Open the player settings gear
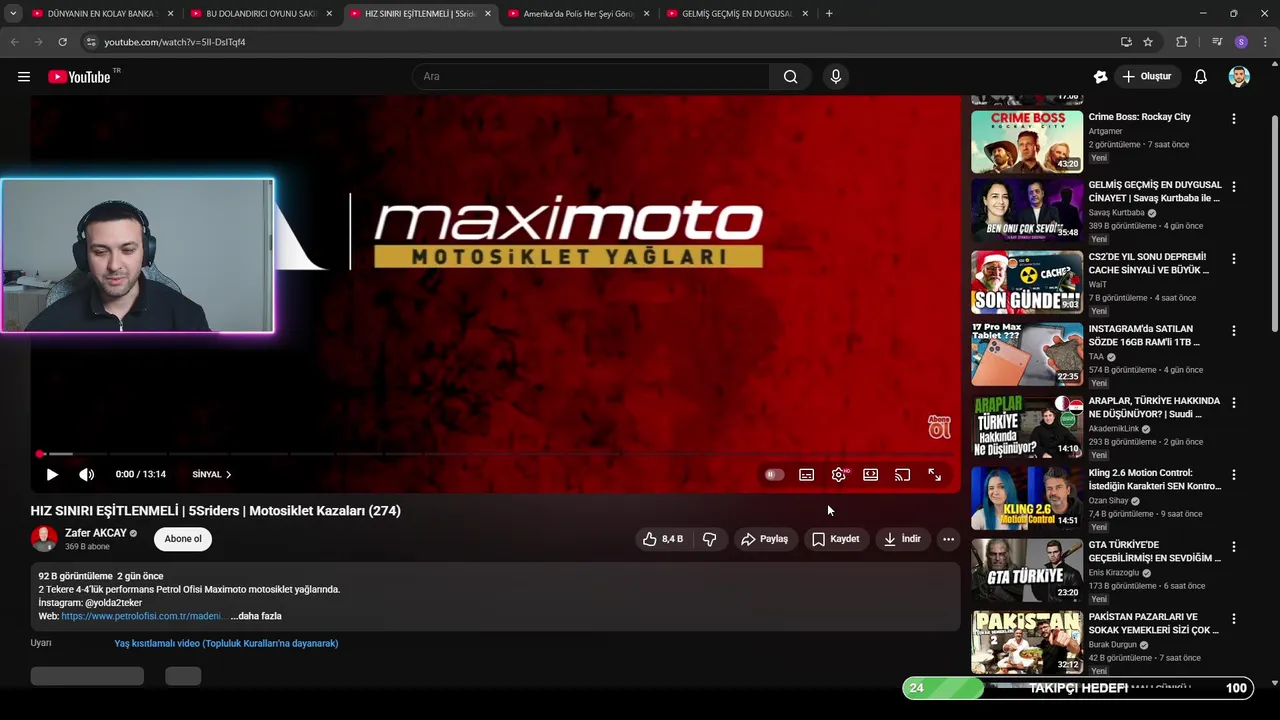1280x720 pixels. pyautogui.click(x=839, y=475)
